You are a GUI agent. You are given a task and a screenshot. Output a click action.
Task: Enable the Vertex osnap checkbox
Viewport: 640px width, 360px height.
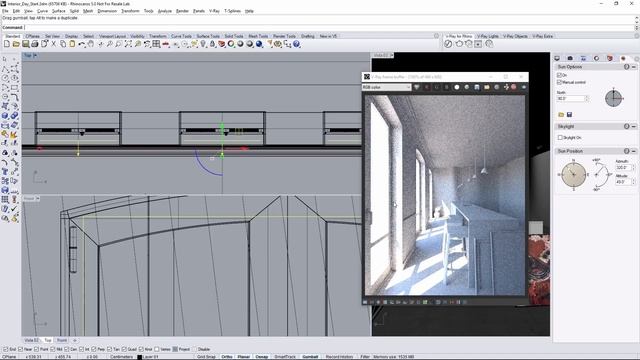157,349
